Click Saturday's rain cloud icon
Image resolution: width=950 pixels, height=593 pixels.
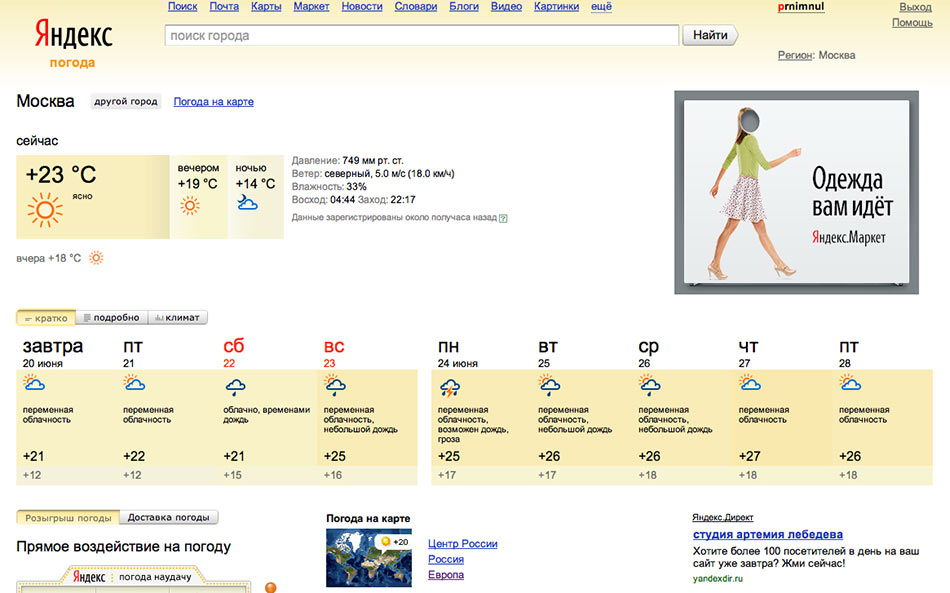[236, 387]
